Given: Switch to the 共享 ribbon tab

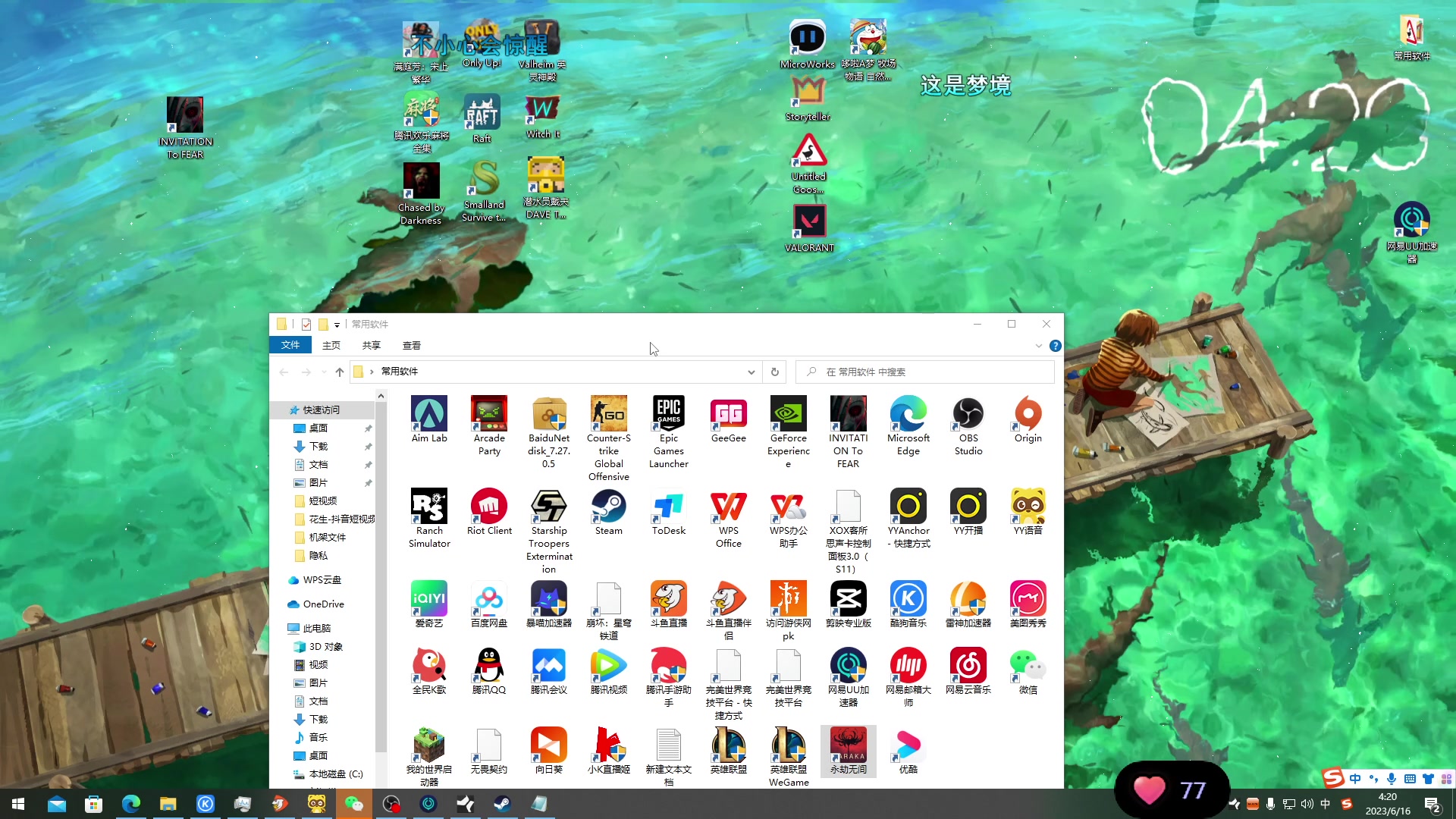Looking at the screenshot, I should click(x=372, y=345).
